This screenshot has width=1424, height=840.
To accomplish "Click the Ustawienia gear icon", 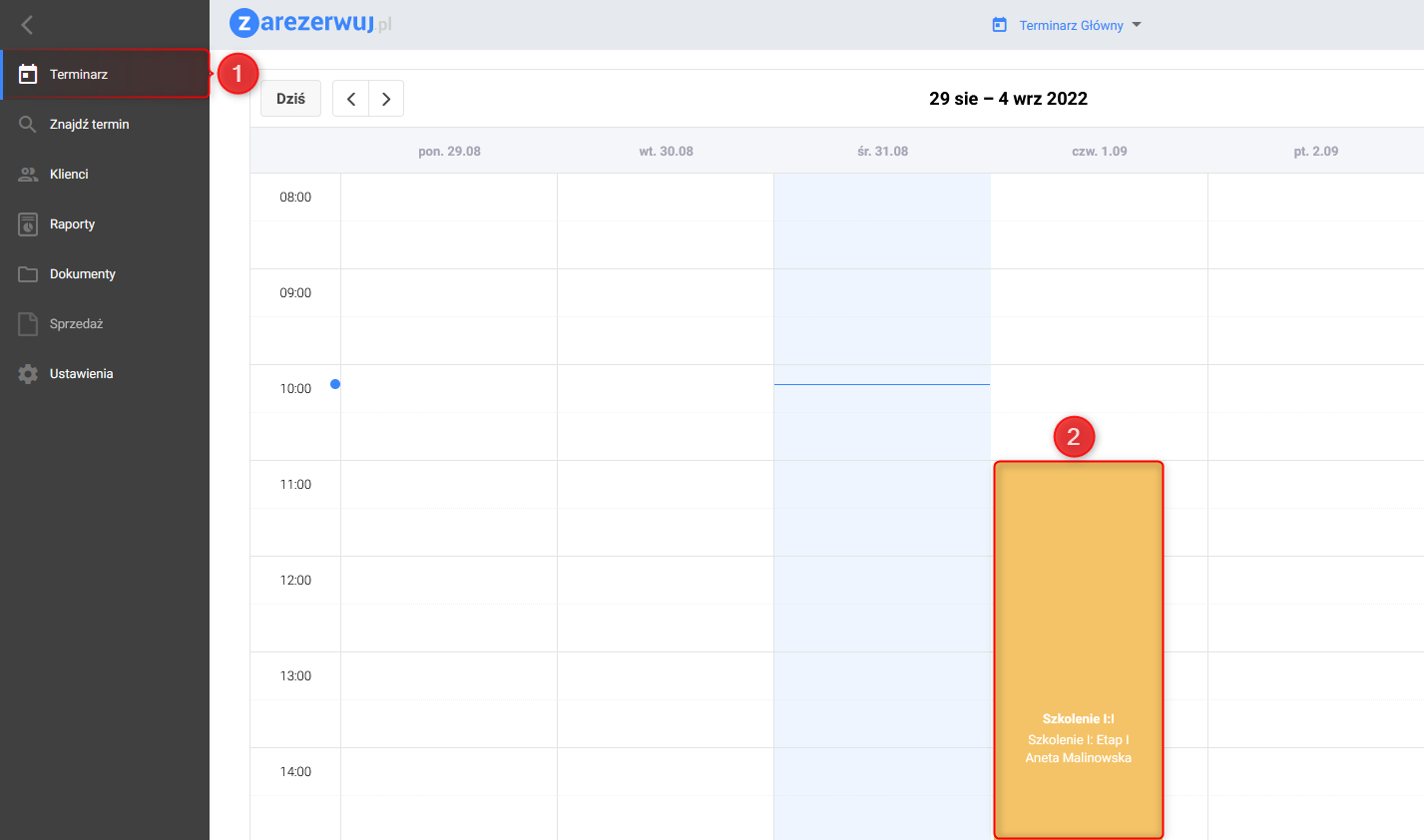I will [x=28, y=374].
